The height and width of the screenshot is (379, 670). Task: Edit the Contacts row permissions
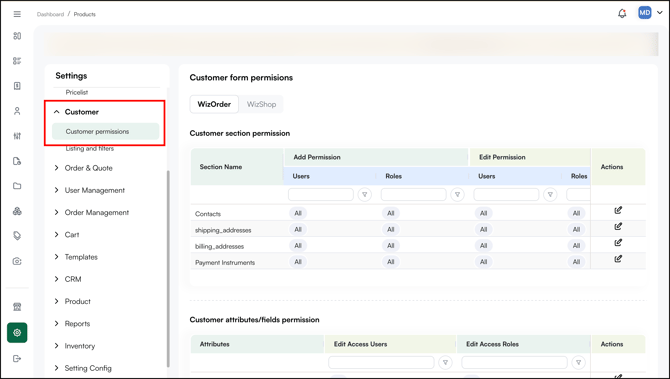618,210
